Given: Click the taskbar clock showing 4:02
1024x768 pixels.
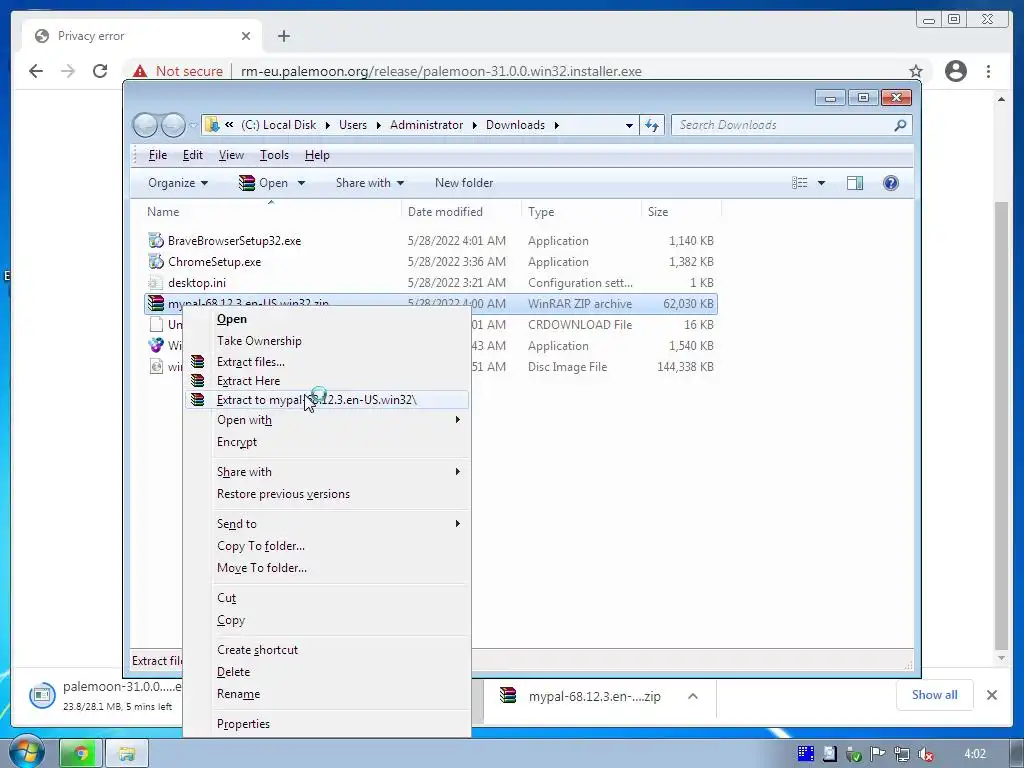Looking at the screenshot, I should pyautogui.click(x=974, y=754).
